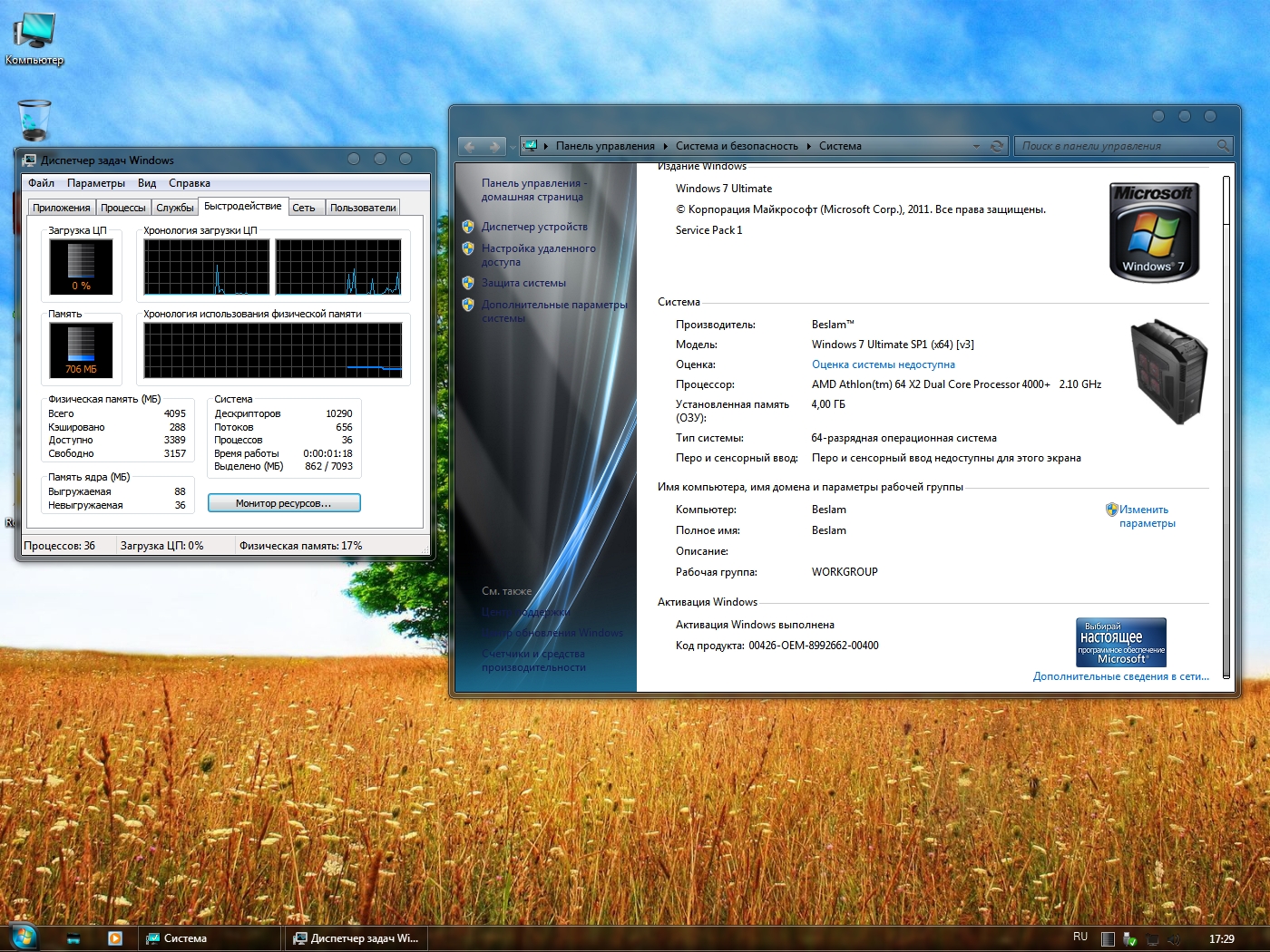1270x952 pixels.
Task: Open Панель управления - домашняя страница link
Action: pyautogui.click(x=533, y=189)
